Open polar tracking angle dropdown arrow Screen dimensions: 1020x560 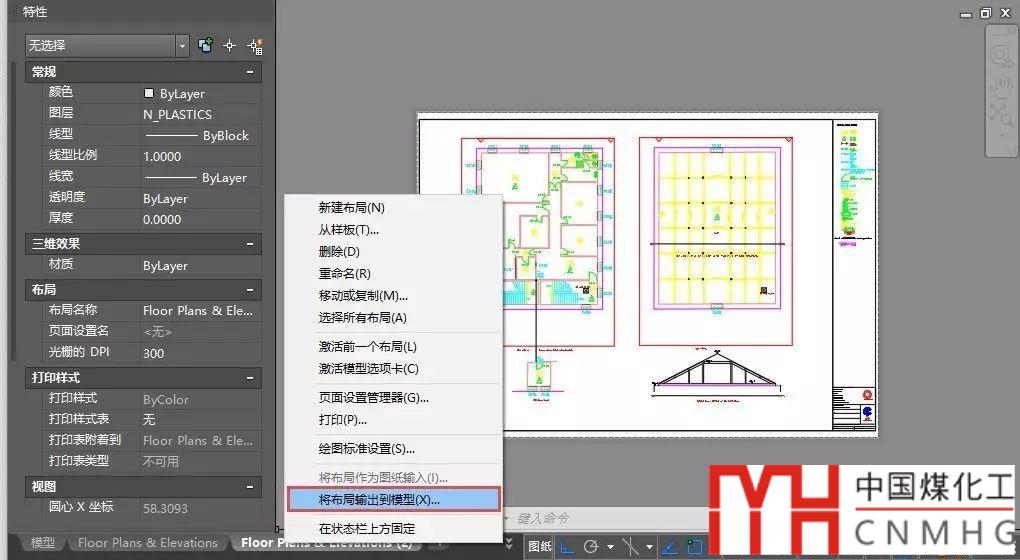click(608, 547)
